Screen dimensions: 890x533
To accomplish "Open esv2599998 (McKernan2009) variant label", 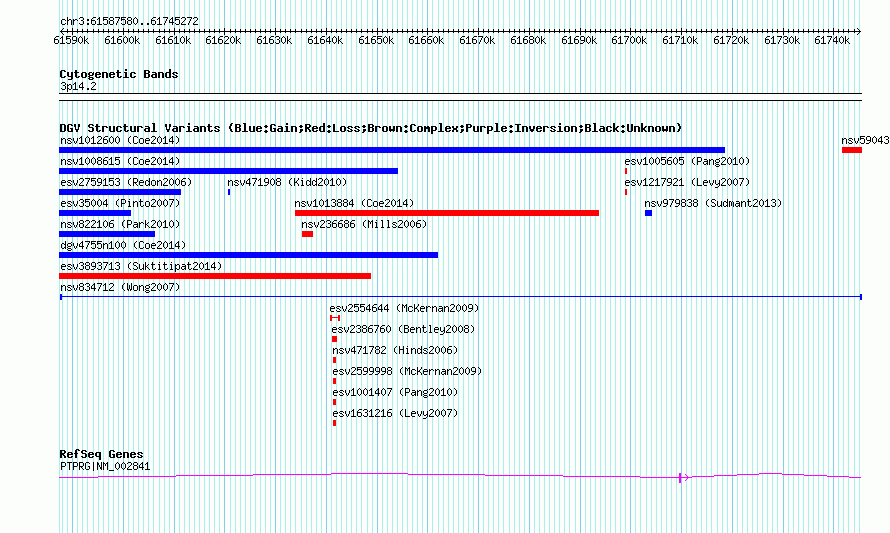I will pos(407,371).
